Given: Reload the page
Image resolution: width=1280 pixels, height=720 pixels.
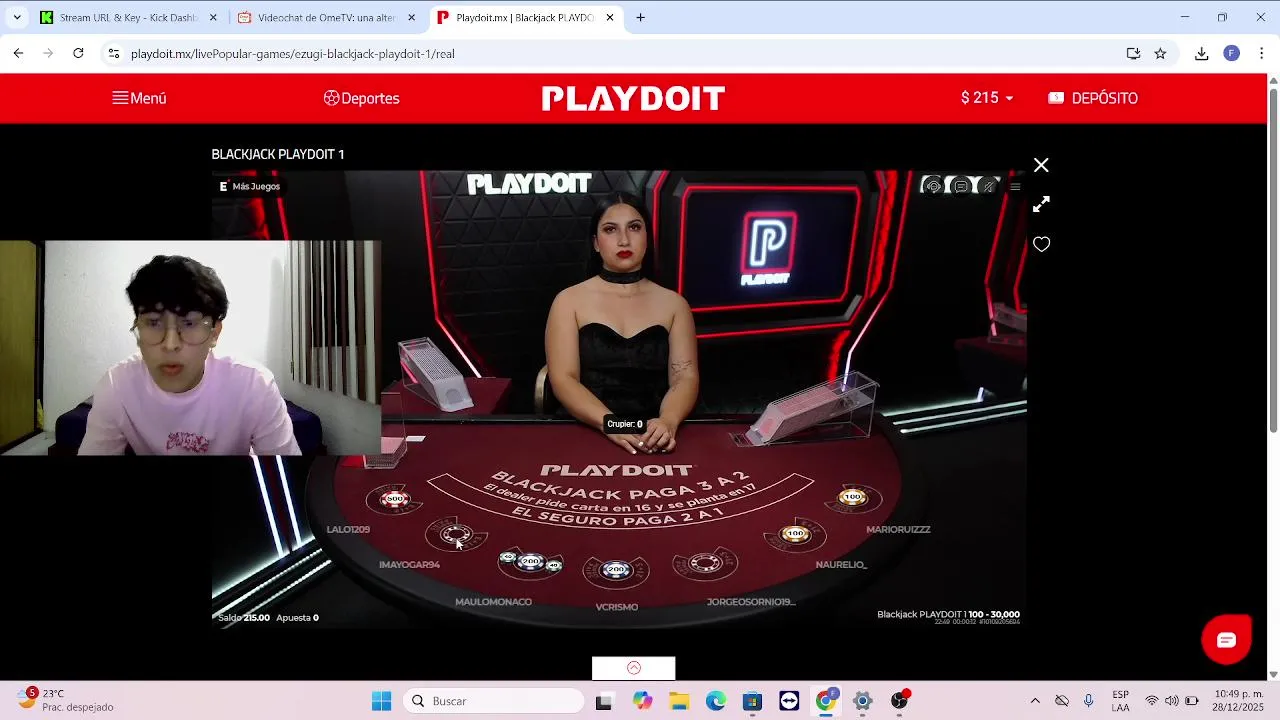Looking at the screenshot, I should pyautogui.click(x=78, y=53).
